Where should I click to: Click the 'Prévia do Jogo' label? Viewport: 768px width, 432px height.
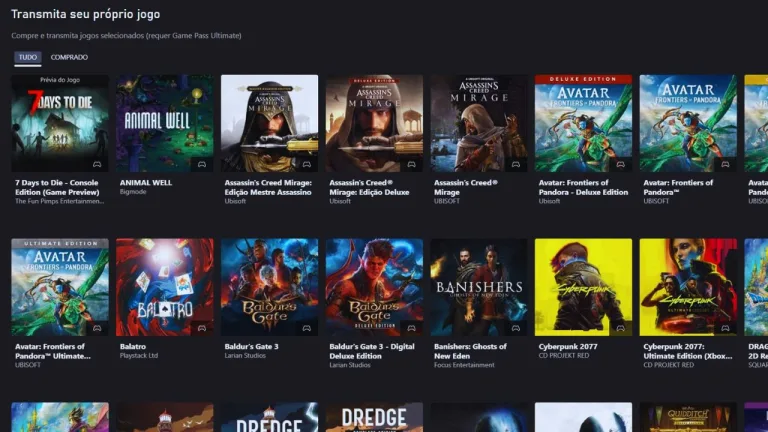[60, 80]
